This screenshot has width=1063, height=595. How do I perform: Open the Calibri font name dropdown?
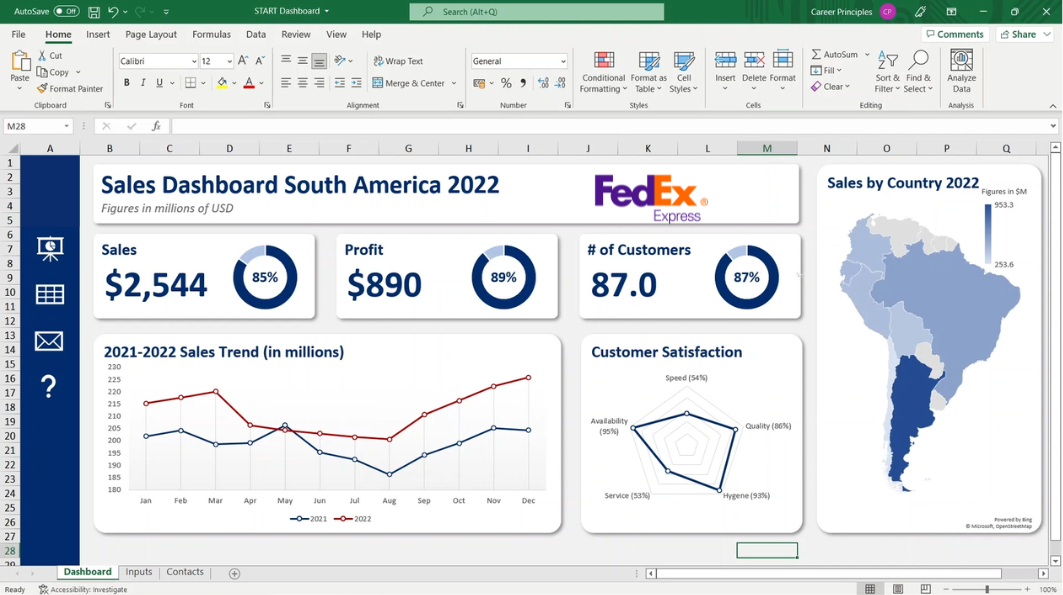click(193, 61)
